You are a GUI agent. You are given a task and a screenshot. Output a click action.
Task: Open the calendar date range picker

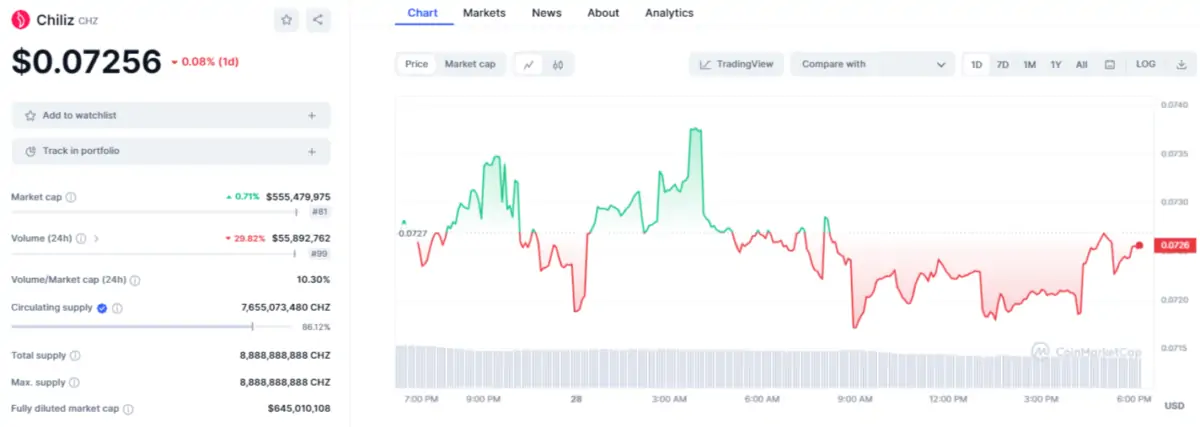click(x=1109, y=64)
